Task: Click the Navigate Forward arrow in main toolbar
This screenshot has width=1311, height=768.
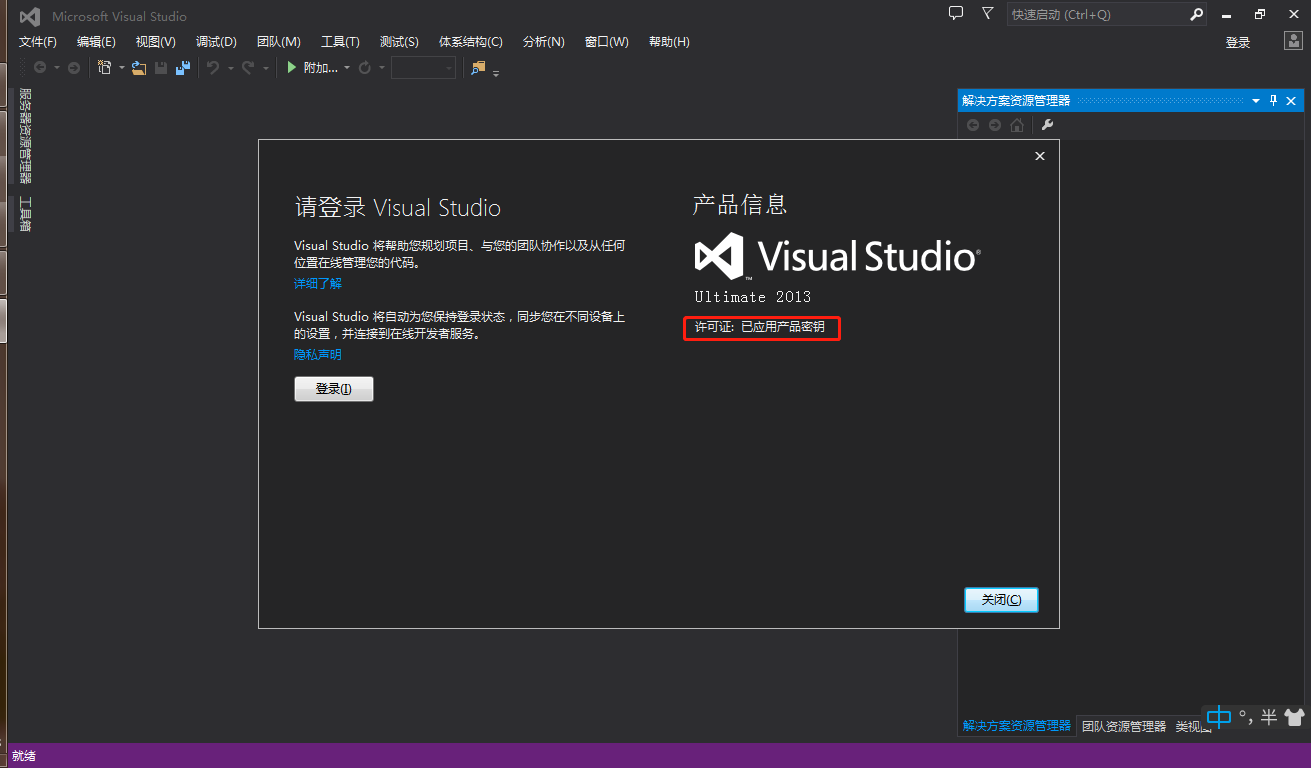Action: pos(74,67)
